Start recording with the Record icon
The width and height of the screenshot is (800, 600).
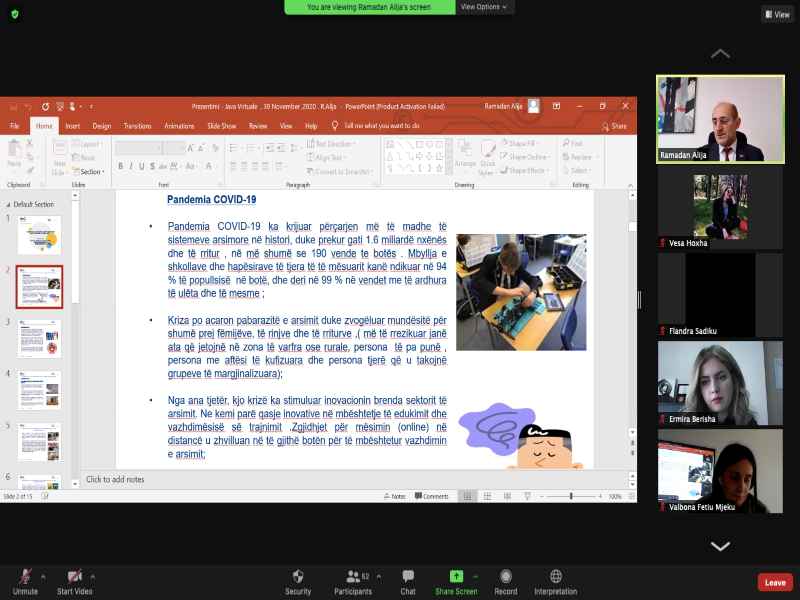click(506, 577)
